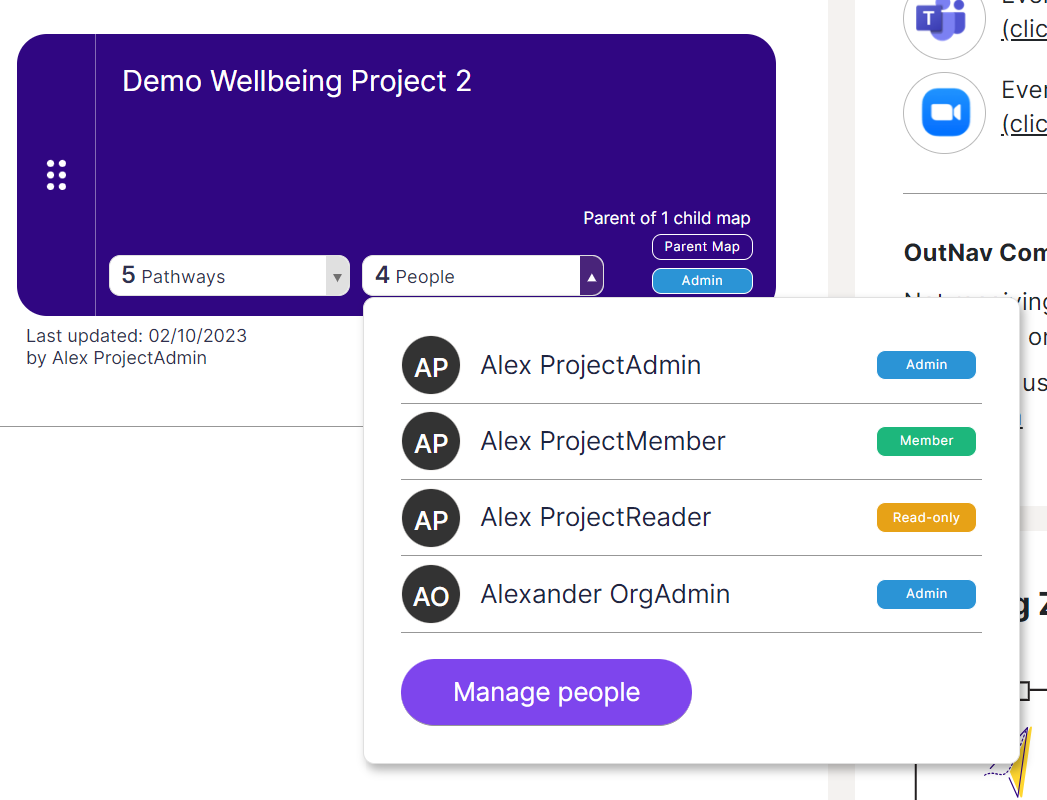Click the Zoom event (click) link
1047x800 pixels.
pos(1024,123)
